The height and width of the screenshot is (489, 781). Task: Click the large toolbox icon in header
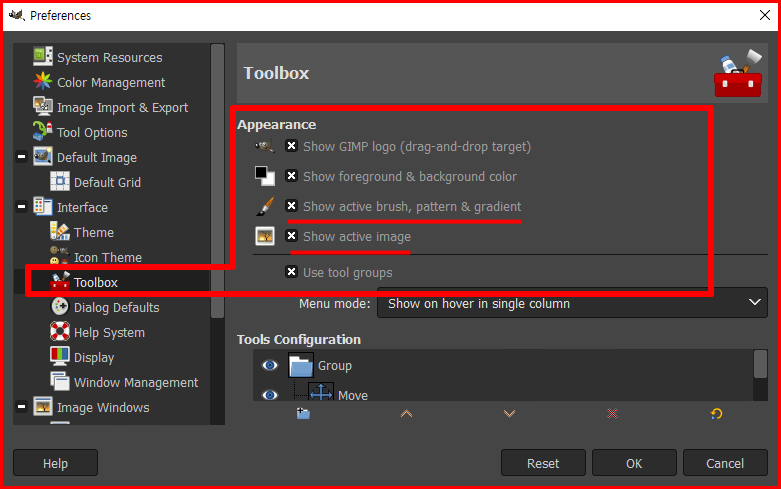(x=738, y=74)
